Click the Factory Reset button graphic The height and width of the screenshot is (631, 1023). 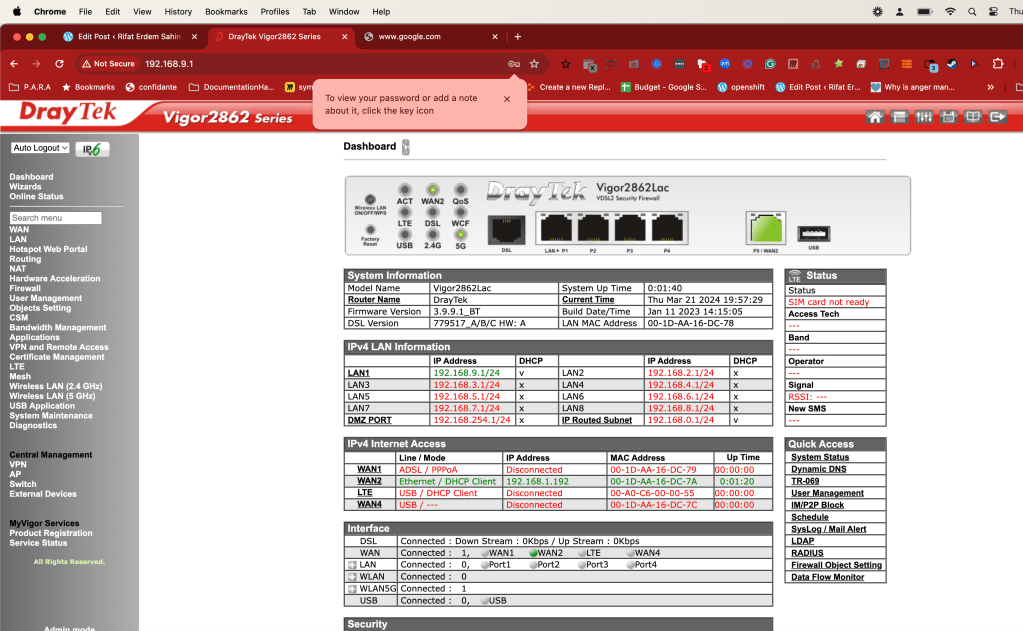[370, 230]
